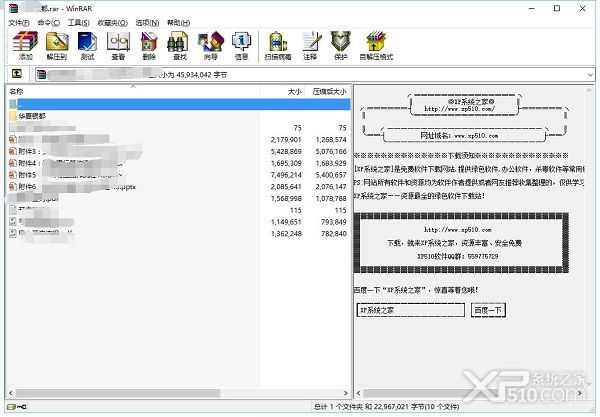Click the drive icon in the status bar
600x417 pixels.
tap(12, 407)
